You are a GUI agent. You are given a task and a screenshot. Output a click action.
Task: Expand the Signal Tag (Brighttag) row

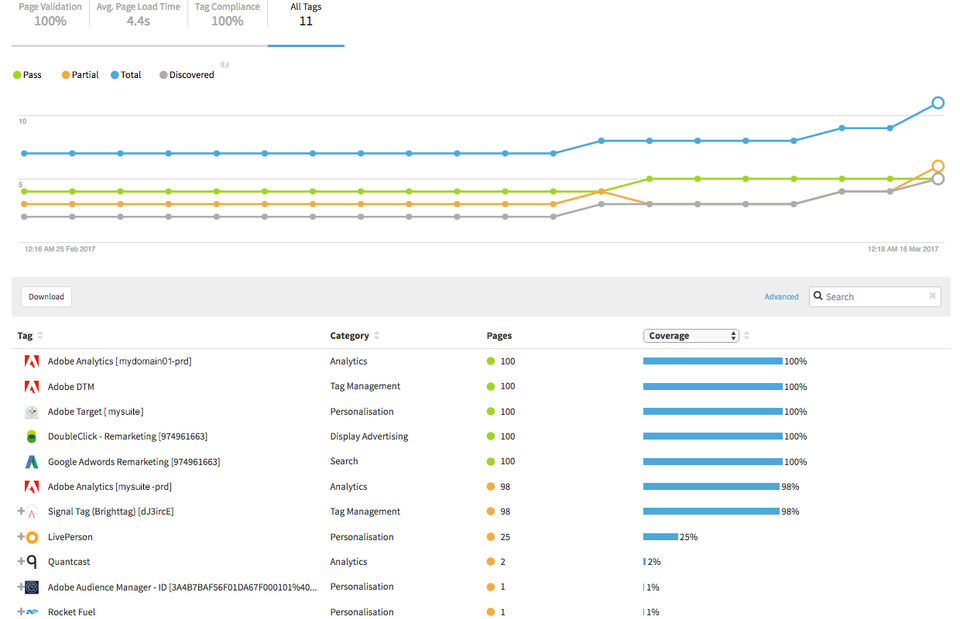click(x=21, y=511)
